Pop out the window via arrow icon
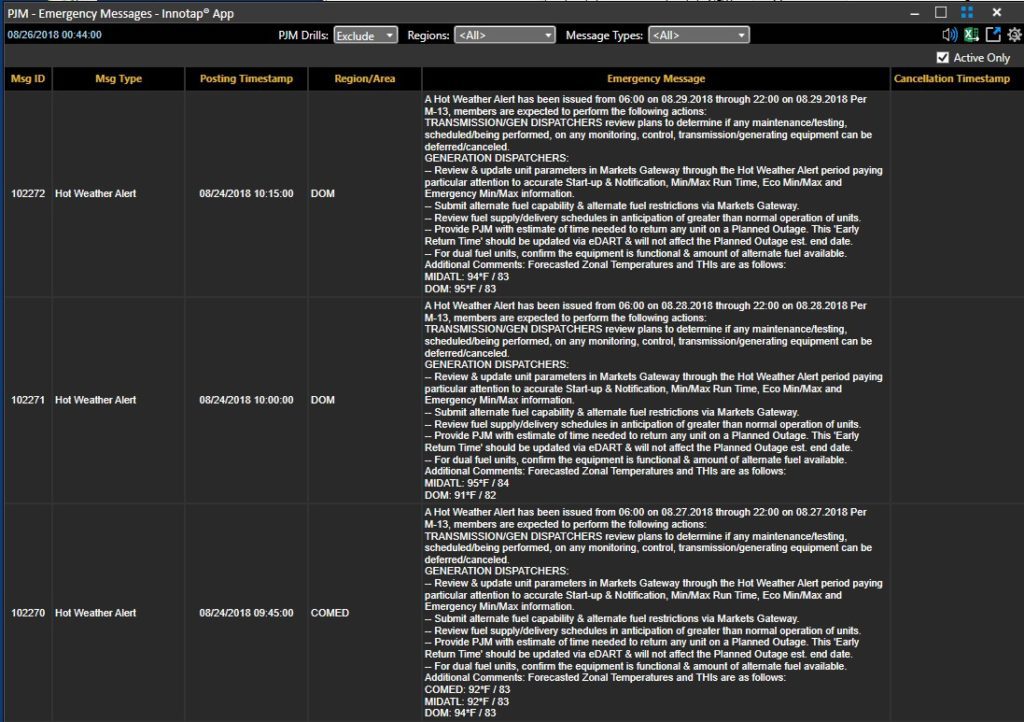 993,35
